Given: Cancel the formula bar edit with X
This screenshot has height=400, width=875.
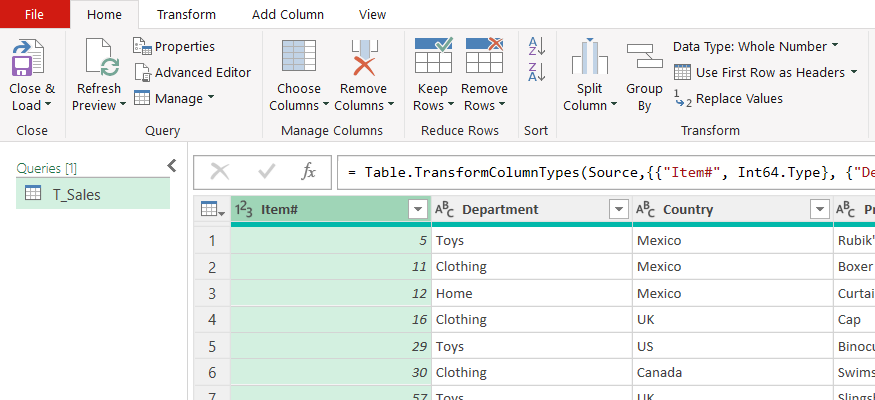Looking at the screenshot, I should pyautogui.click(x=219, y=172).
